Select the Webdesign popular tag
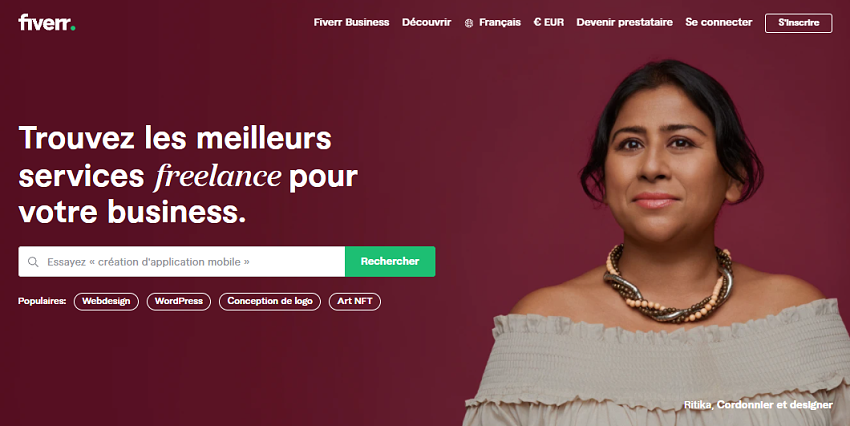850x426 pixels. coord(106,301)
